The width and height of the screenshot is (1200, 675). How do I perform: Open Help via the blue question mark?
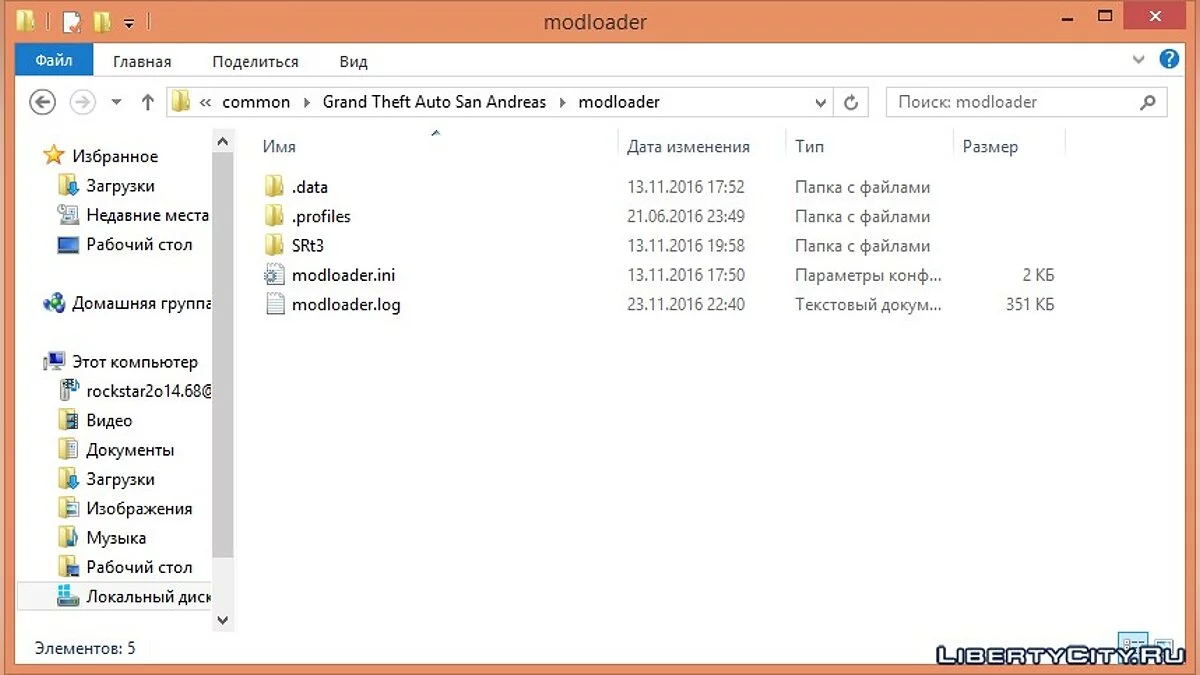1168,60
